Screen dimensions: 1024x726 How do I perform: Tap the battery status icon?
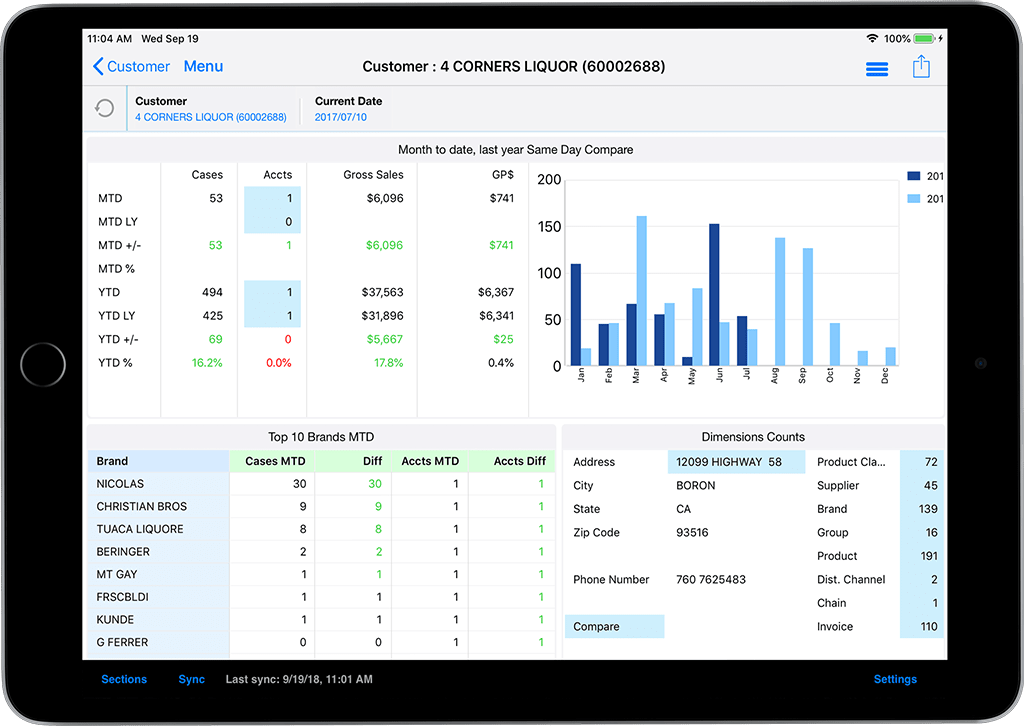(925, 39)
